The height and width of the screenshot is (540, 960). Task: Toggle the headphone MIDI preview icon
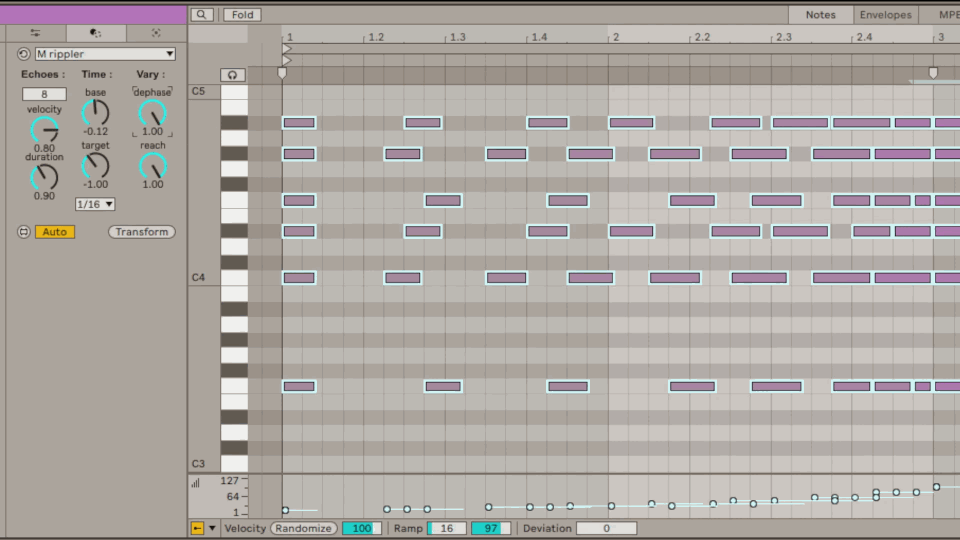[x=233, y=75]
